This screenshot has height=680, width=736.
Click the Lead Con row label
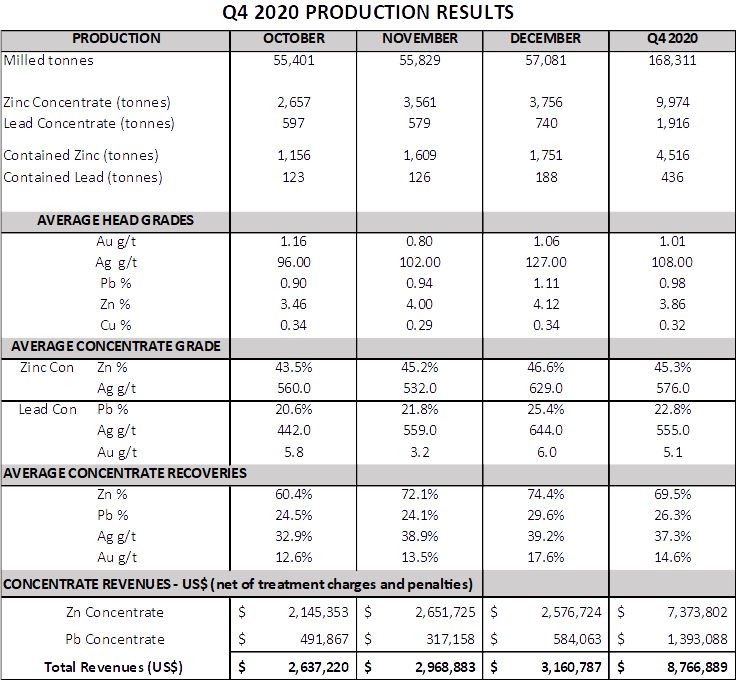(47, 409)
